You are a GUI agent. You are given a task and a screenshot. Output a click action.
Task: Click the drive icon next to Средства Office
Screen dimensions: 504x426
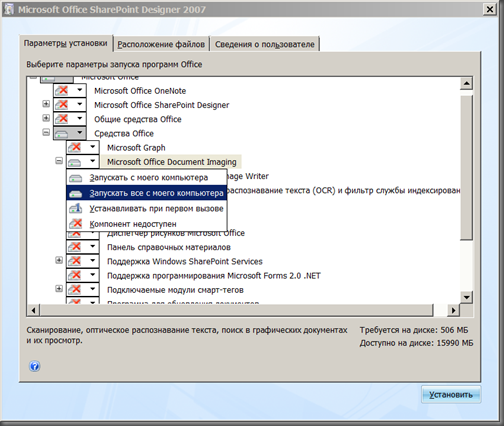(62, 134)
